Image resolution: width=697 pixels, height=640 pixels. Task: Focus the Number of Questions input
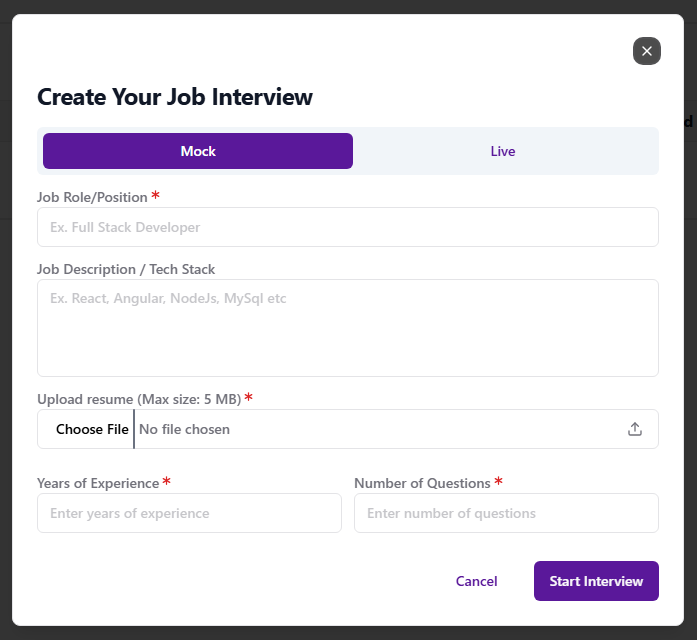coord(506,513)
